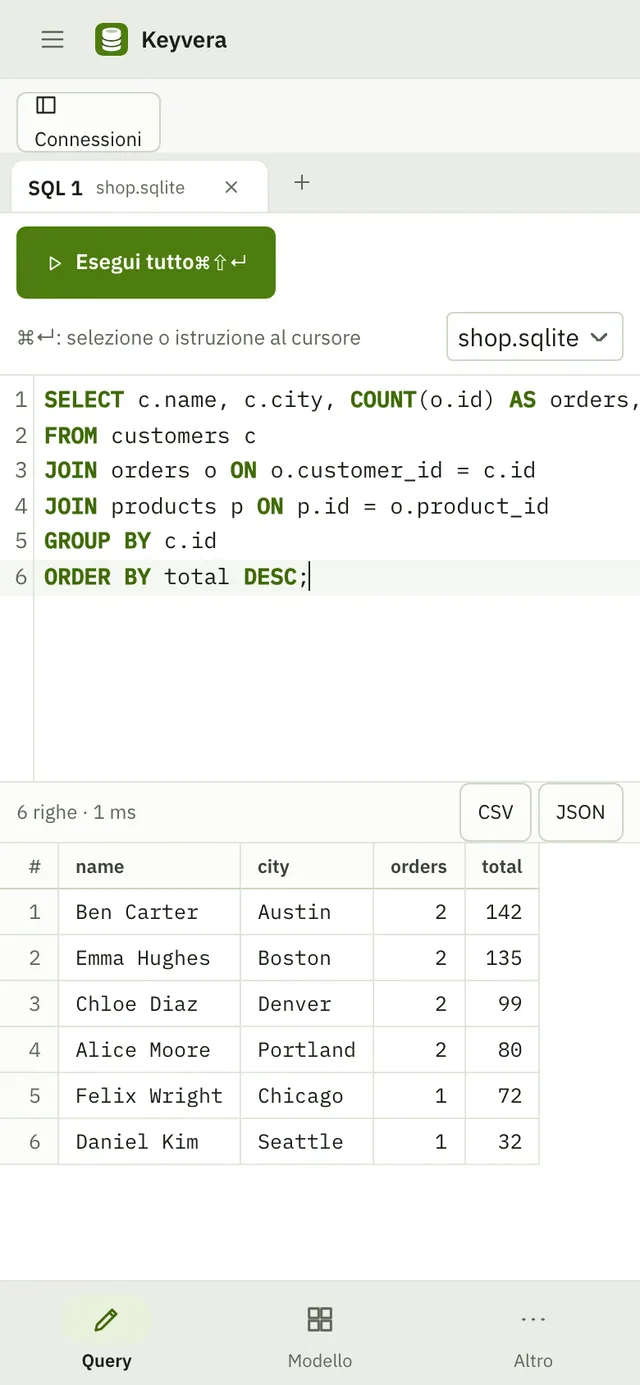
Task: Close the SQL 1 tab
Action: click(x=231, y=187)
